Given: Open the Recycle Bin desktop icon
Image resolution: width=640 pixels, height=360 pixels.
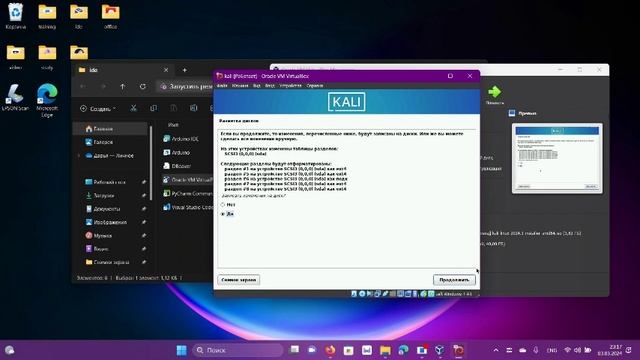Looking at the screenshot, I should pyautogui.click(x=16, y=16).
